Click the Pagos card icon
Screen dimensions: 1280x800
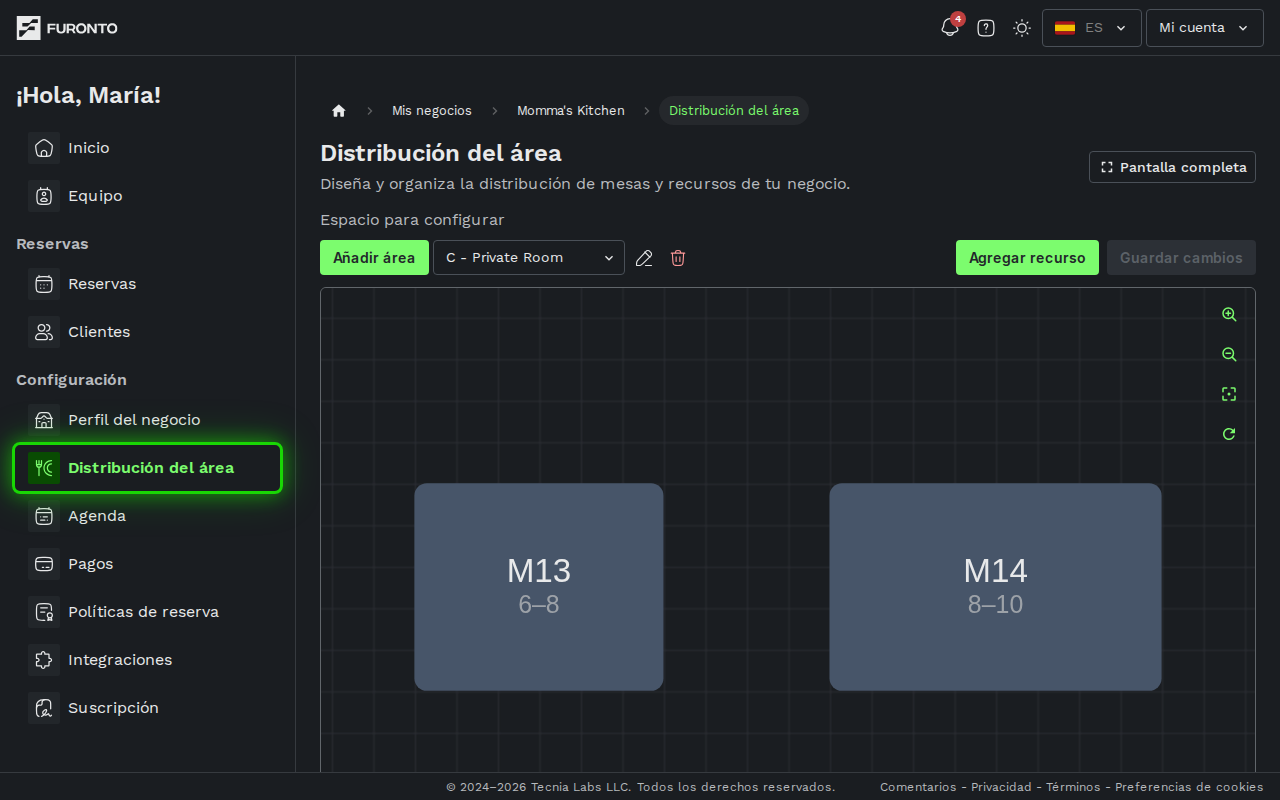(44, 564)
